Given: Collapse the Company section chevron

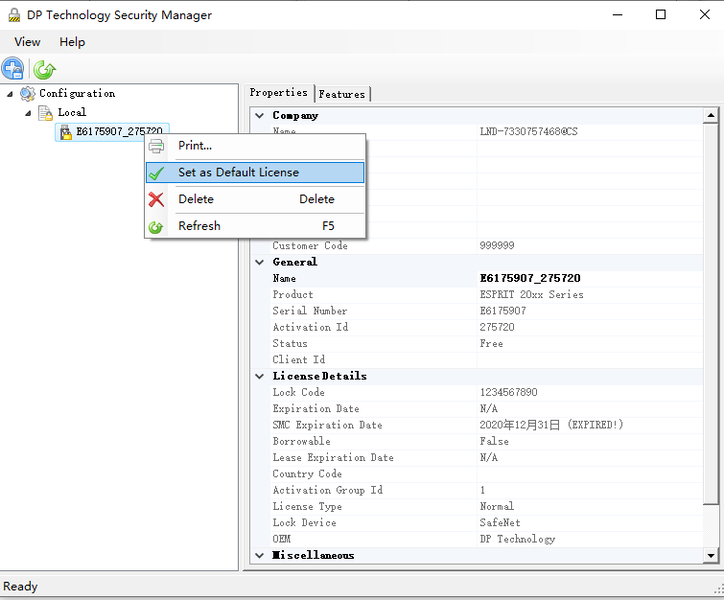Looking at the screenshot, I should [259, 115].
